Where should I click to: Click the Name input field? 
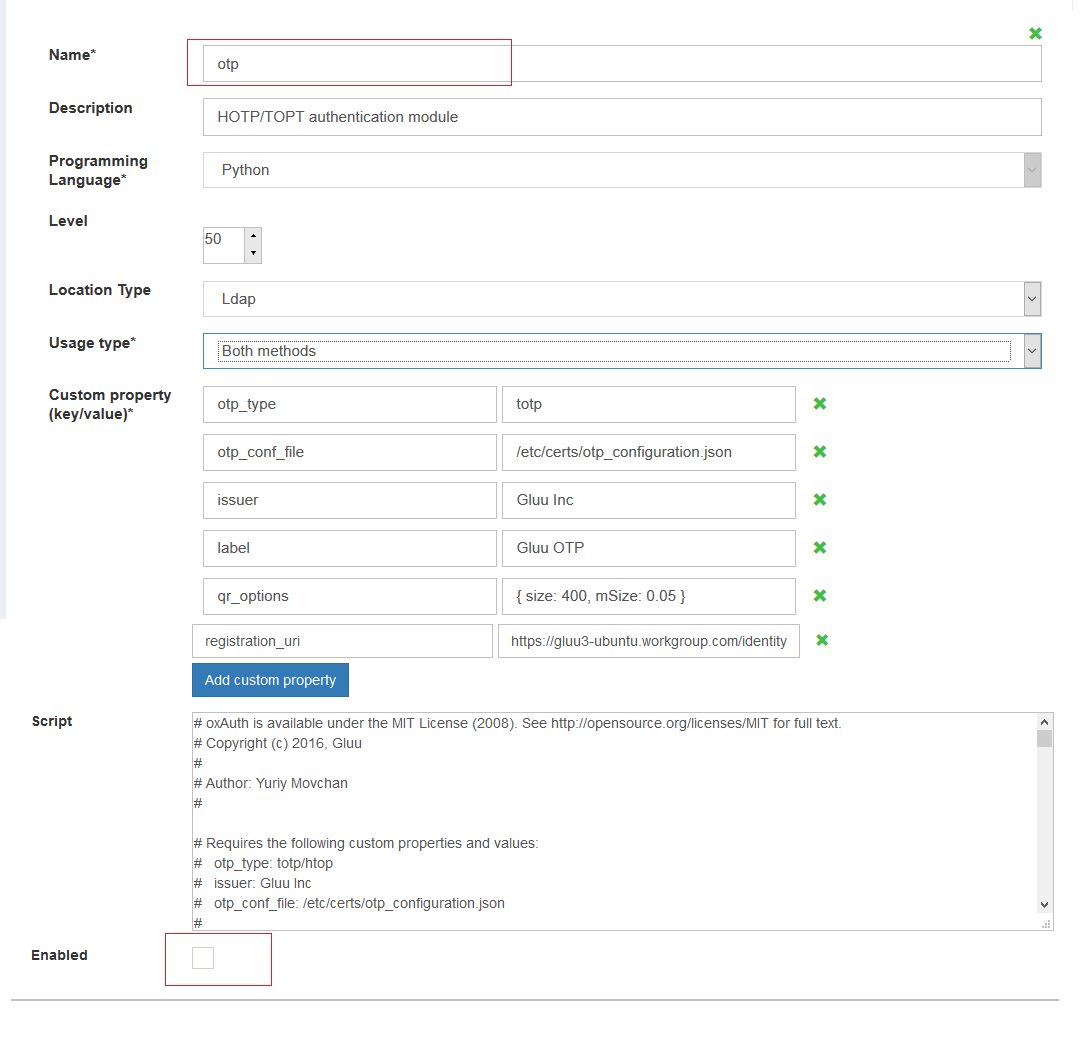point(621,64)
